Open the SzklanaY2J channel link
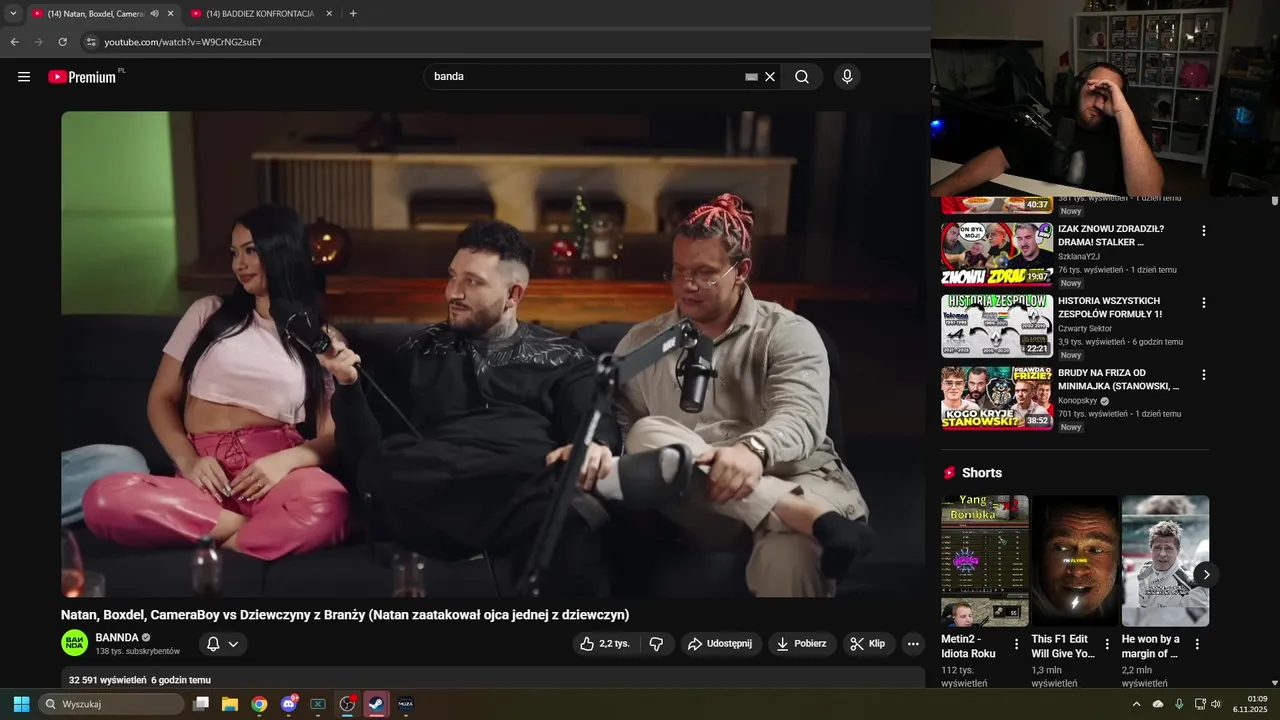This screenshot has height=720, width=1280. click(1079, 256)
